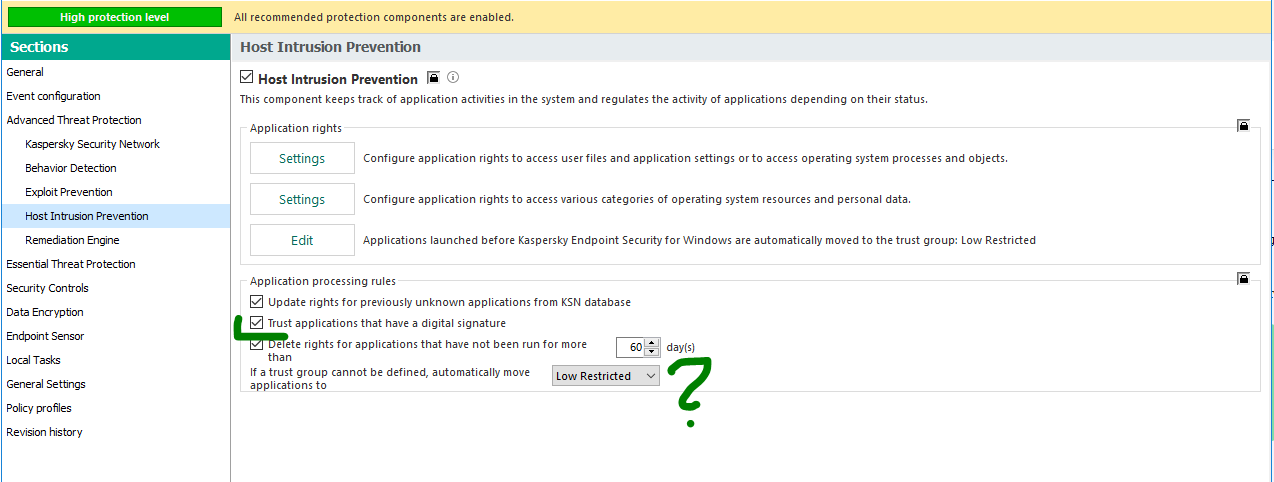Click the info icon next to Host Intrusion Prevention

point(452,77)
